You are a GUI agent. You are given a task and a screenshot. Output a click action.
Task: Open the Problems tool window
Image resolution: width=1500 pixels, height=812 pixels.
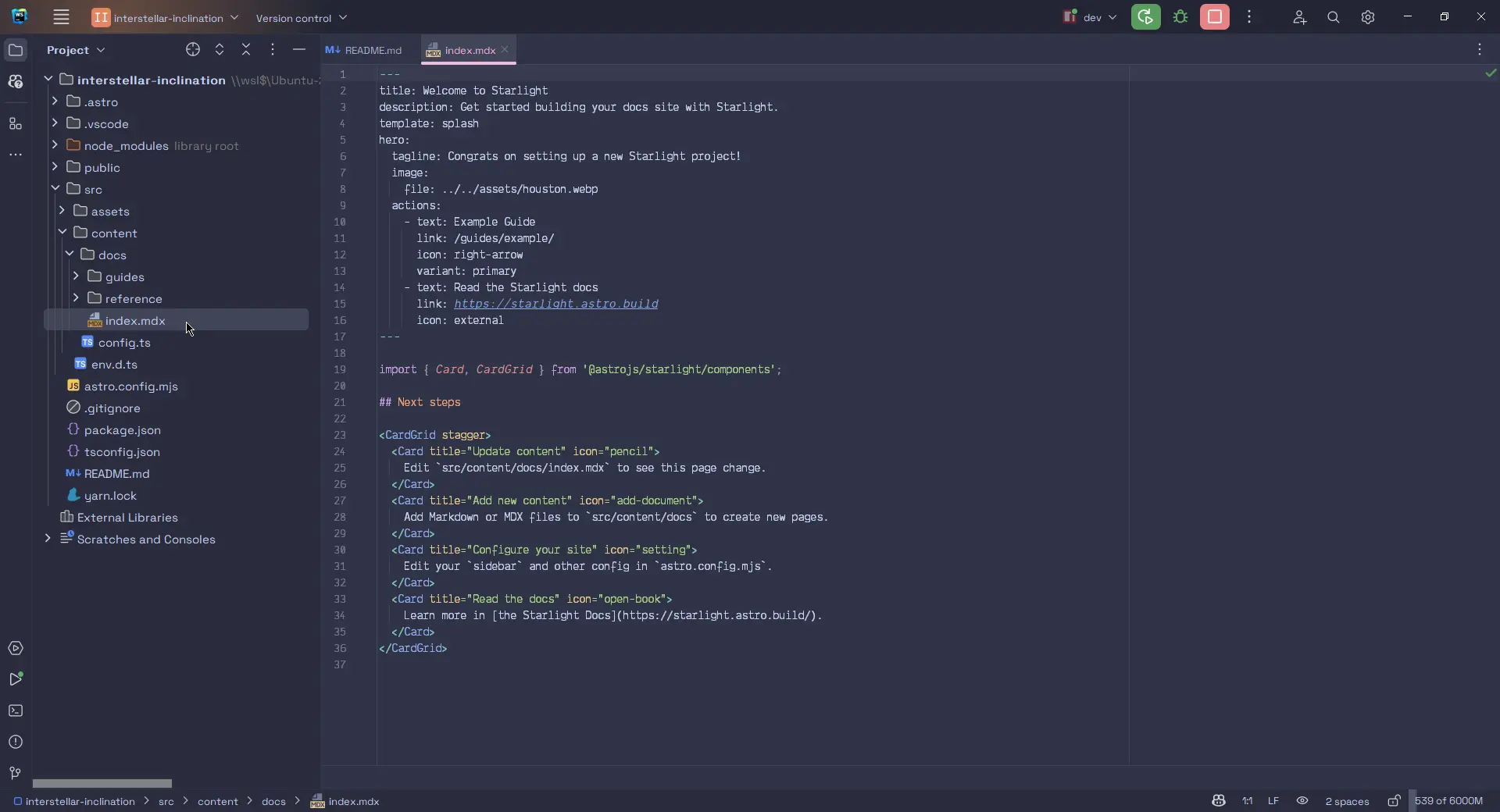(16, 743)
